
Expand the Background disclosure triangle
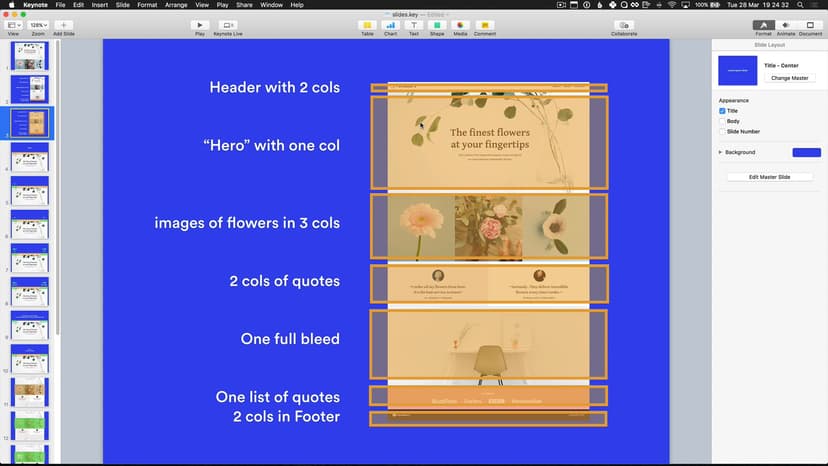click(720, 152)
